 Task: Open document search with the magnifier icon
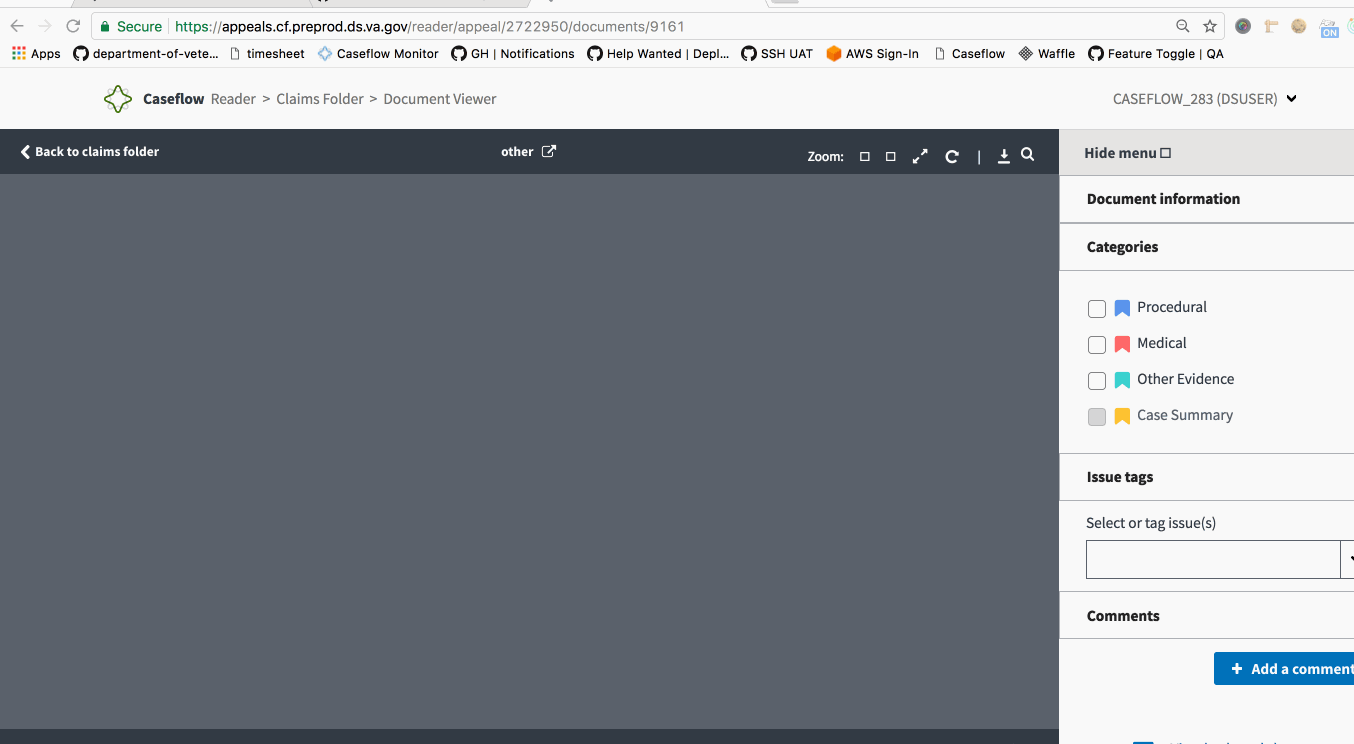1028,155
